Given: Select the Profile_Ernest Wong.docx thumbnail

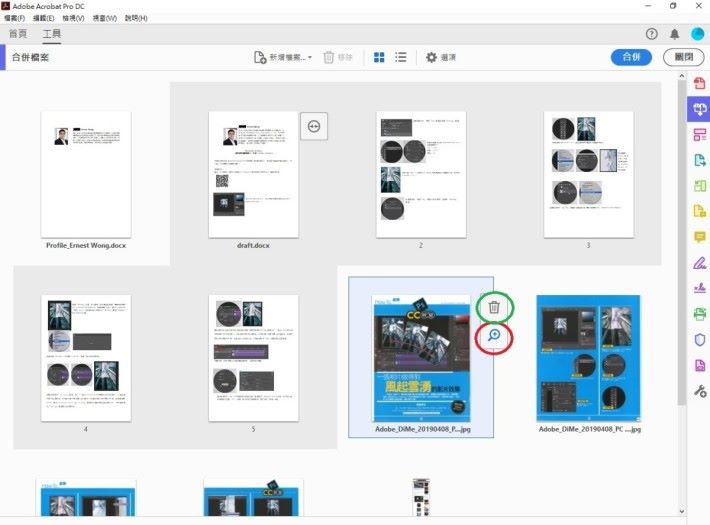Looking at the screenshot, I should (x=86, y=175).
